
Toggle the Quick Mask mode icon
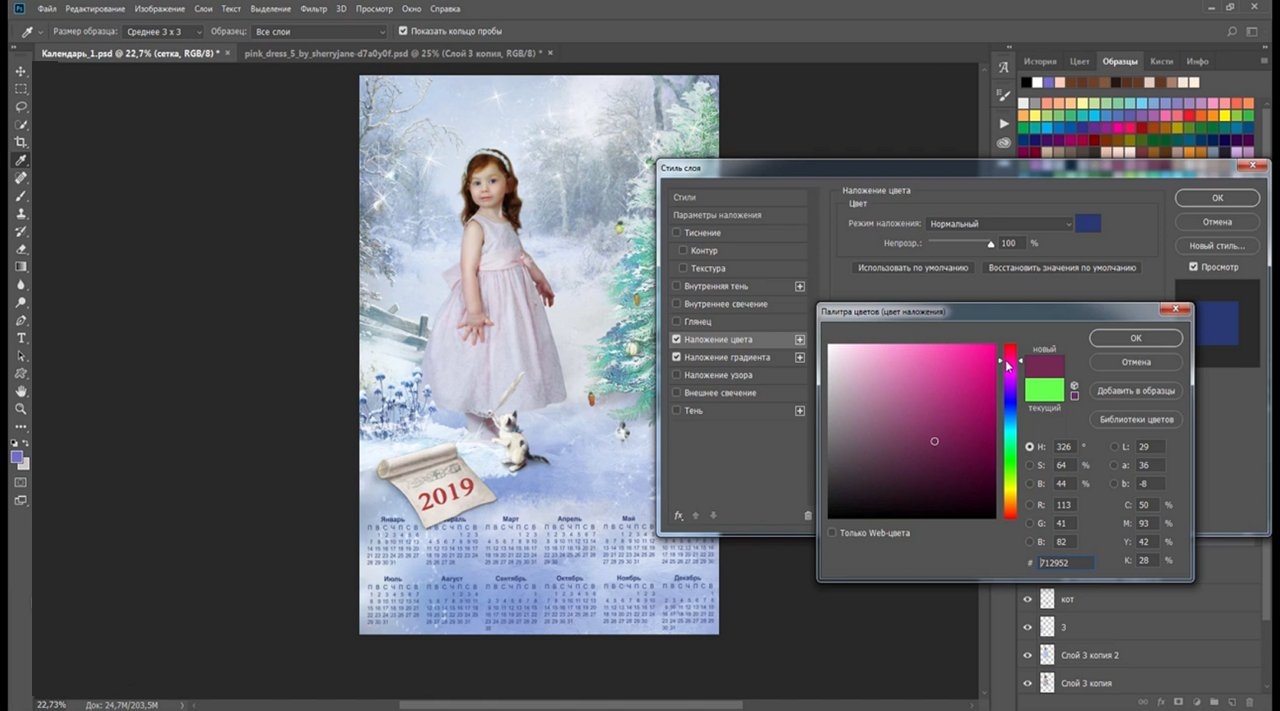tap(21, 482)
